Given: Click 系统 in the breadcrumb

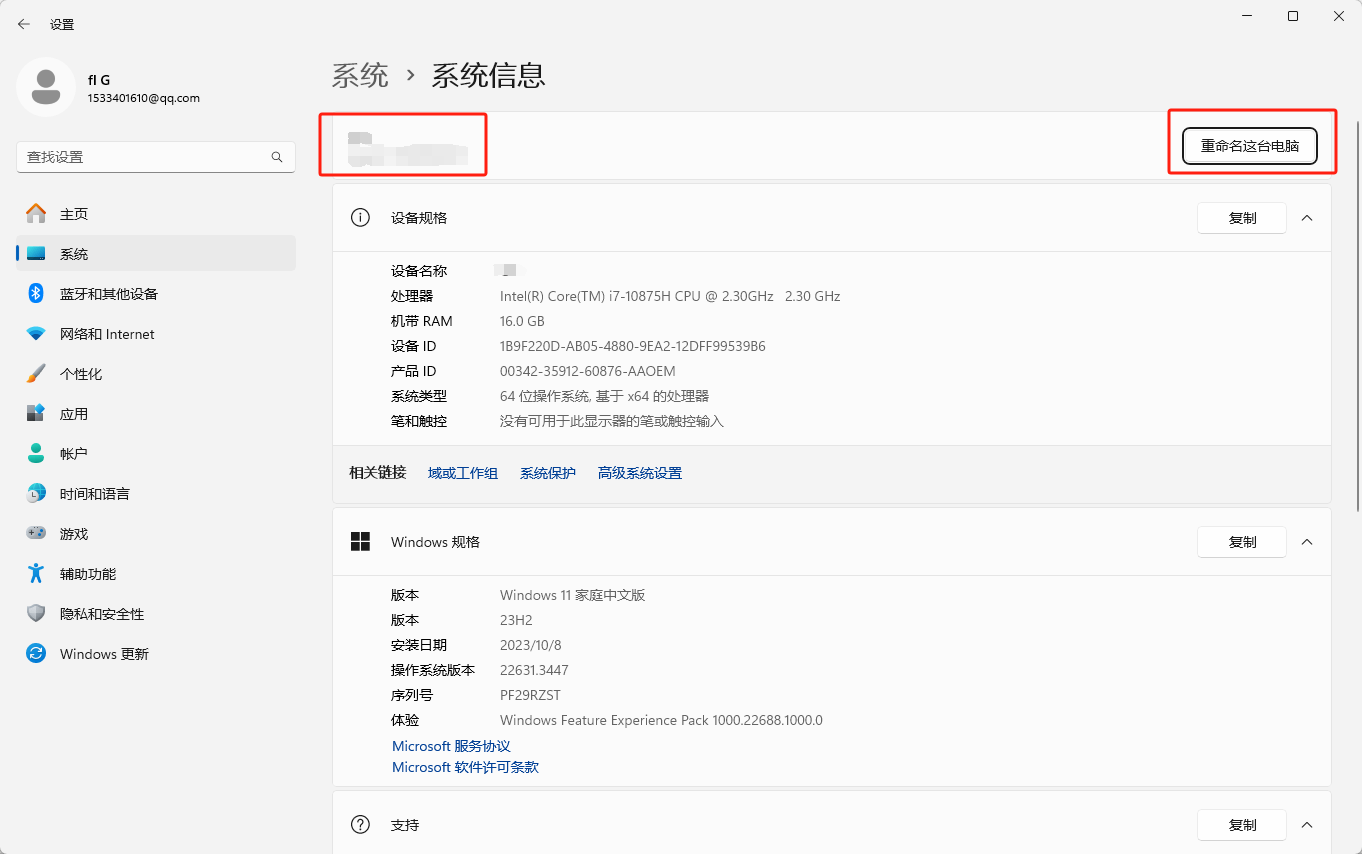Looking at the screenshot, I should coord(360,75).
